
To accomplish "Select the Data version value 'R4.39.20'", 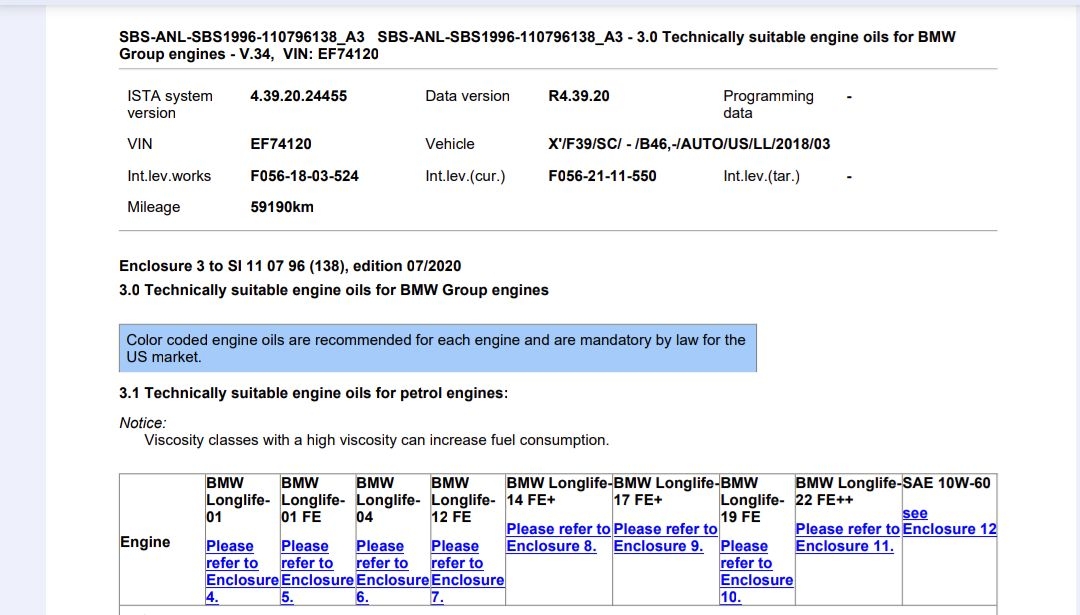I will 579,96.
